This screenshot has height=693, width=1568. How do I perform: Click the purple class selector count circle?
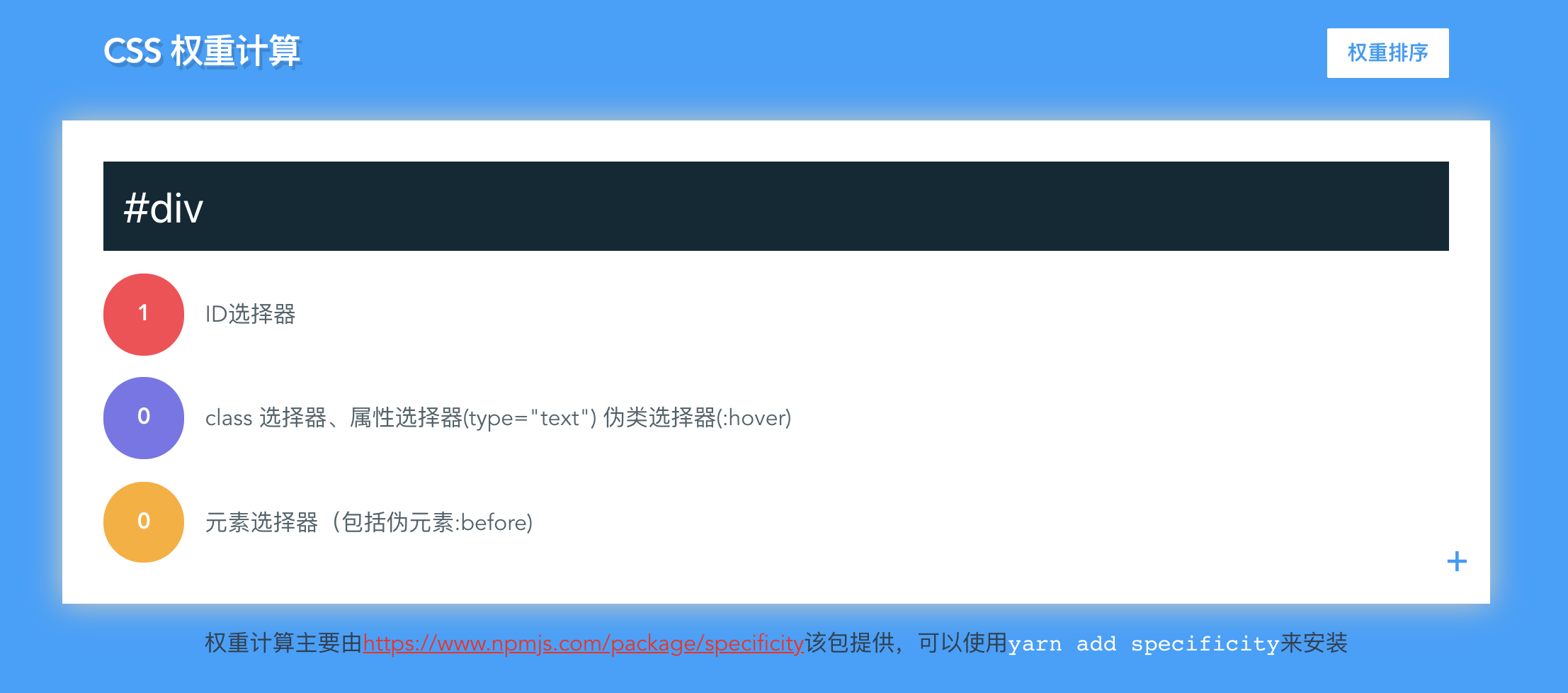144,418
